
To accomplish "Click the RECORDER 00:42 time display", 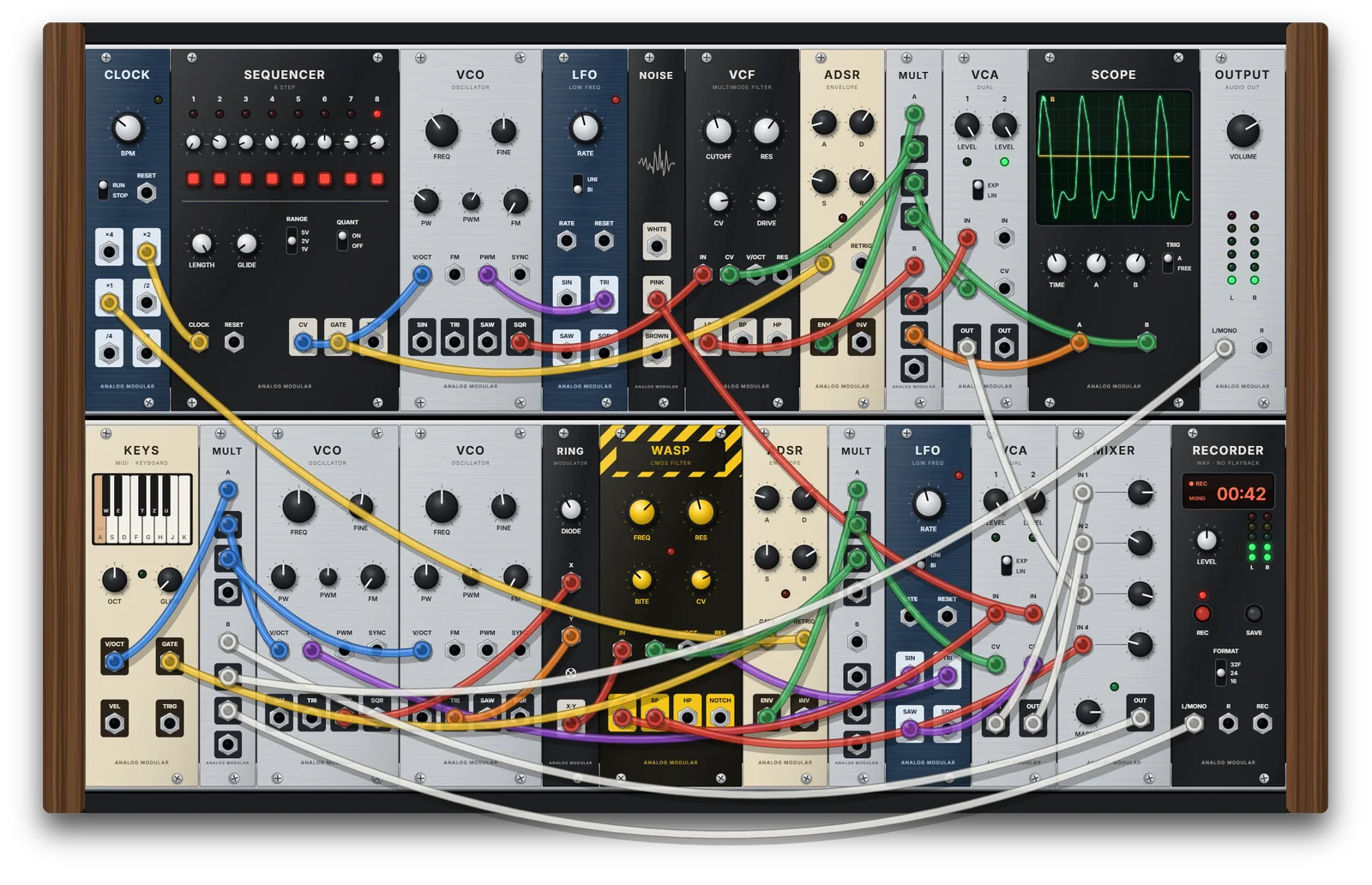I will pyautogui.click(x=1242, y=494).
